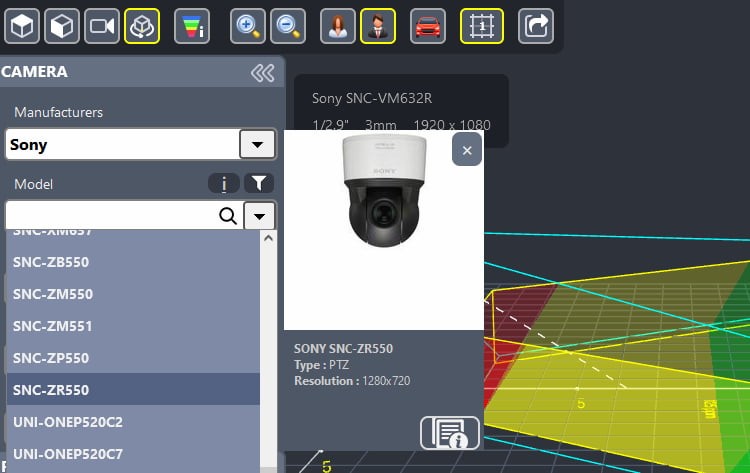The height and width of the screenshot is (473, 750).
Task: Click the export share arrow icon
Action: tap(536, 26)
